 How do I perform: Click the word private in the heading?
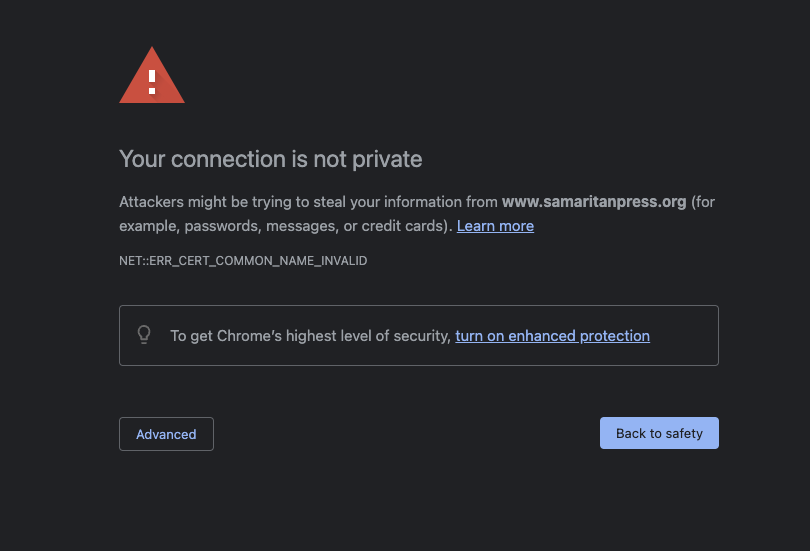coord(391,159)
